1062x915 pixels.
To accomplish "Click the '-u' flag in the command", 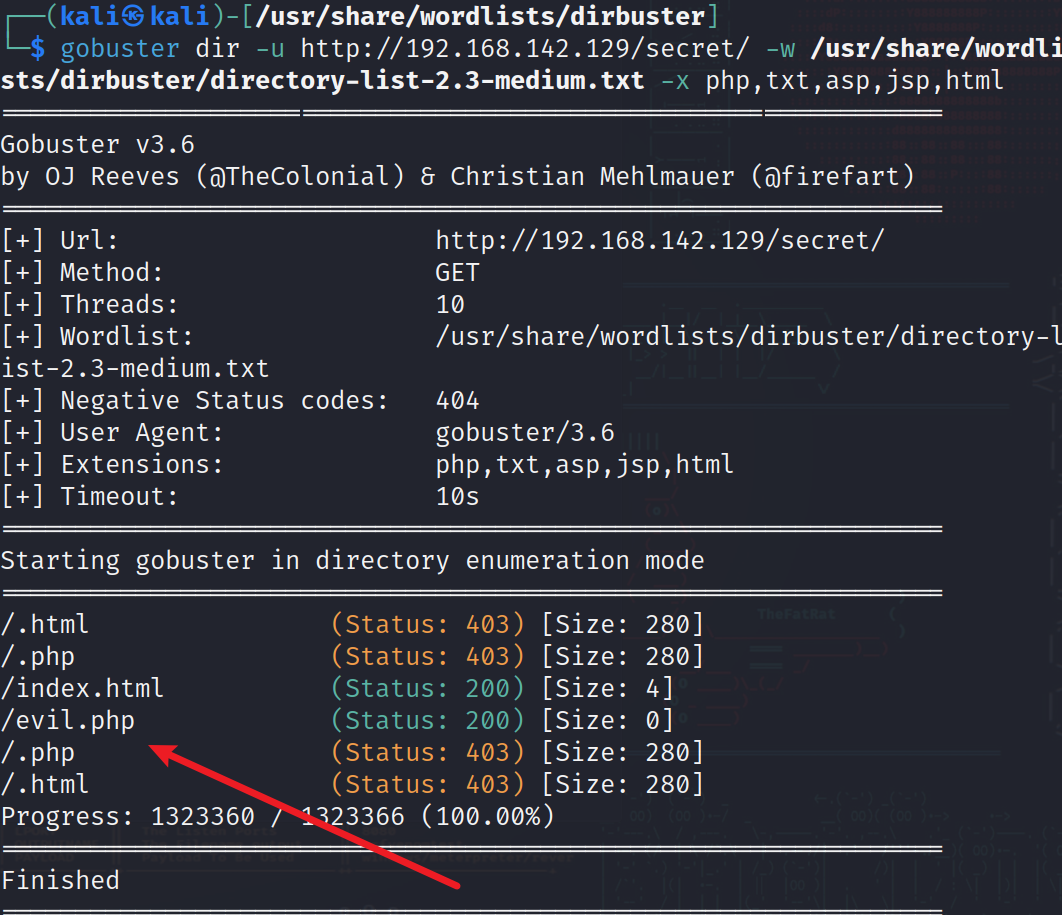I will pos(270,49).
